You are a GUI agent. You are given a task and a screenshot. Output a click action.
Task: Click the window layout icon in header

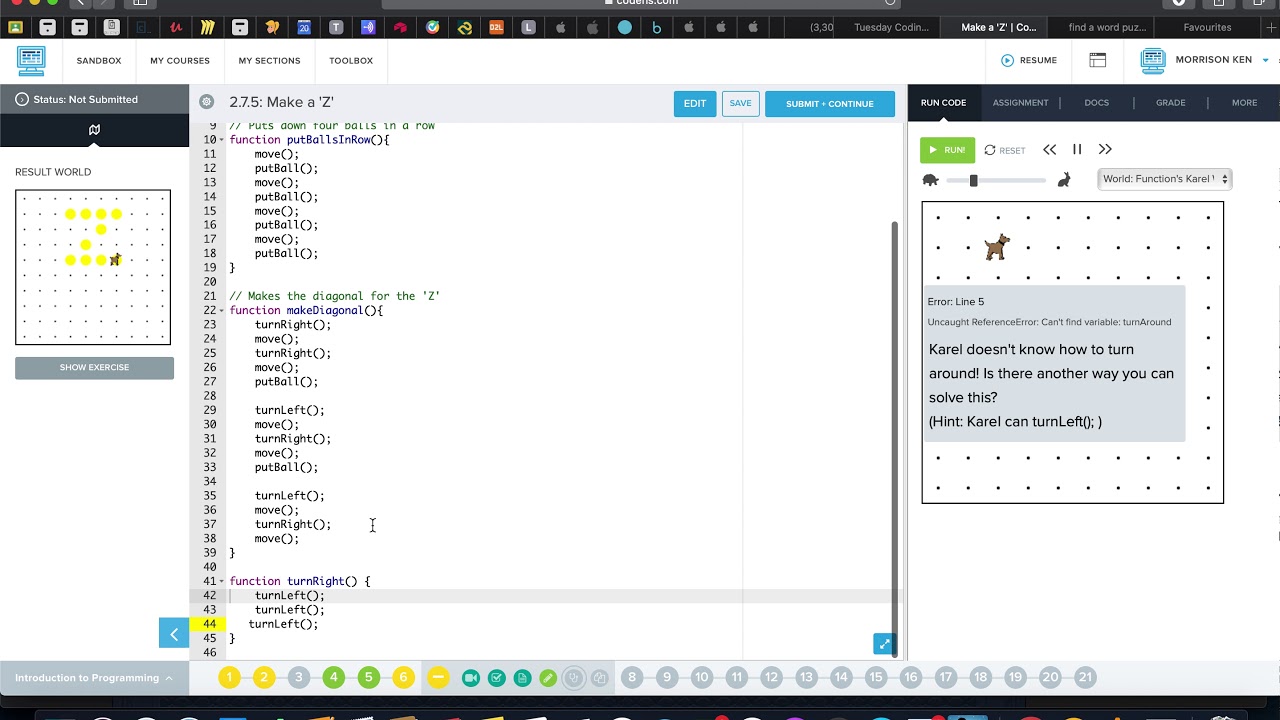(1098, 60)
